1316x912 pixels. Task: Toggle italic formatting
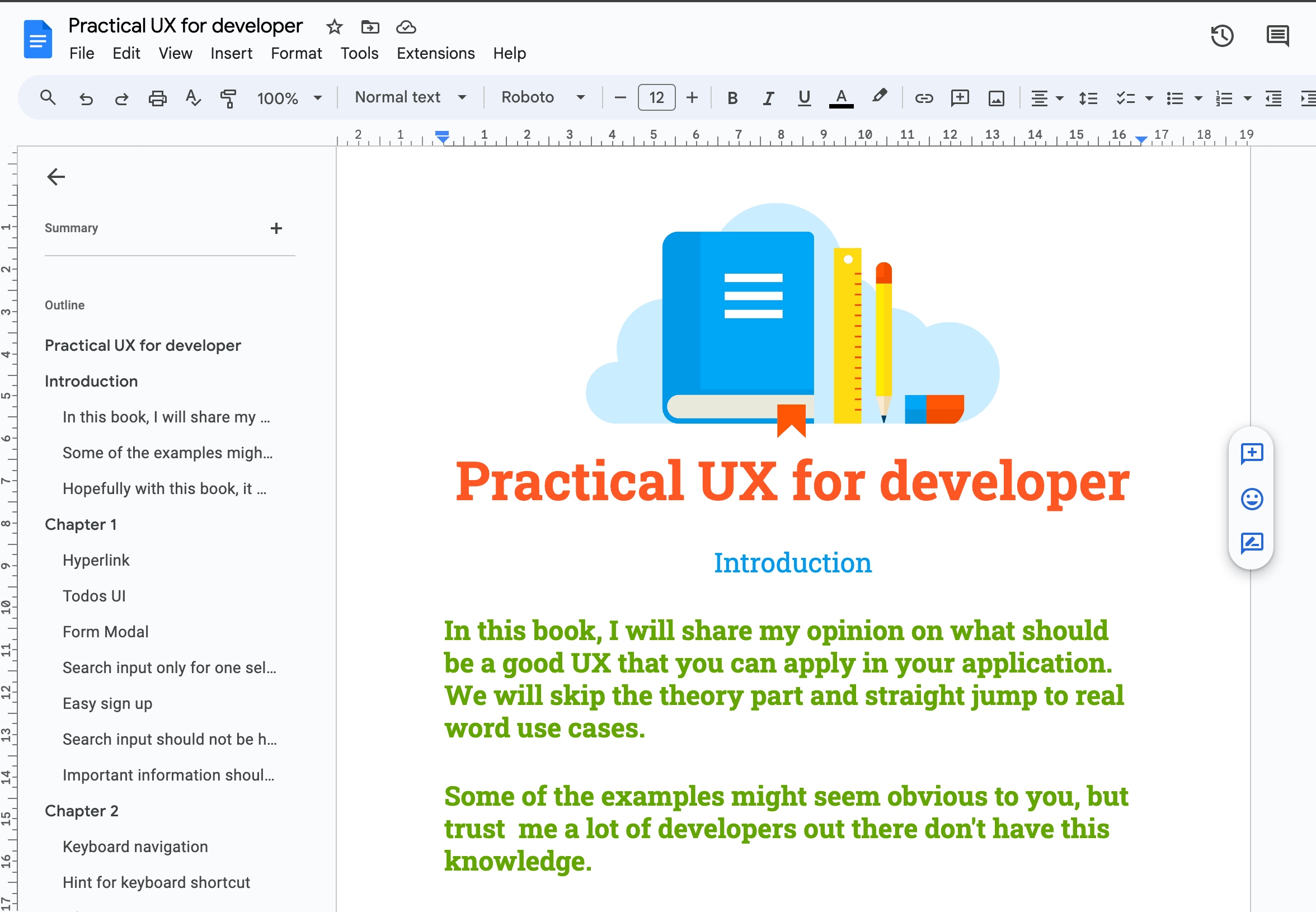coord(768,98)
